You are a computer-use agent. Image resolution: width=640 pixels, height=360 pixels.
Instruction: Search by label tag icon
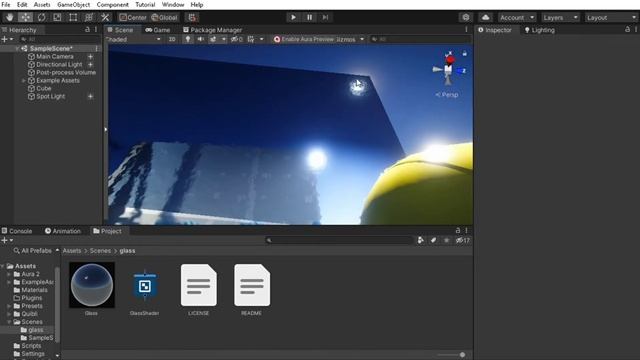433,240
